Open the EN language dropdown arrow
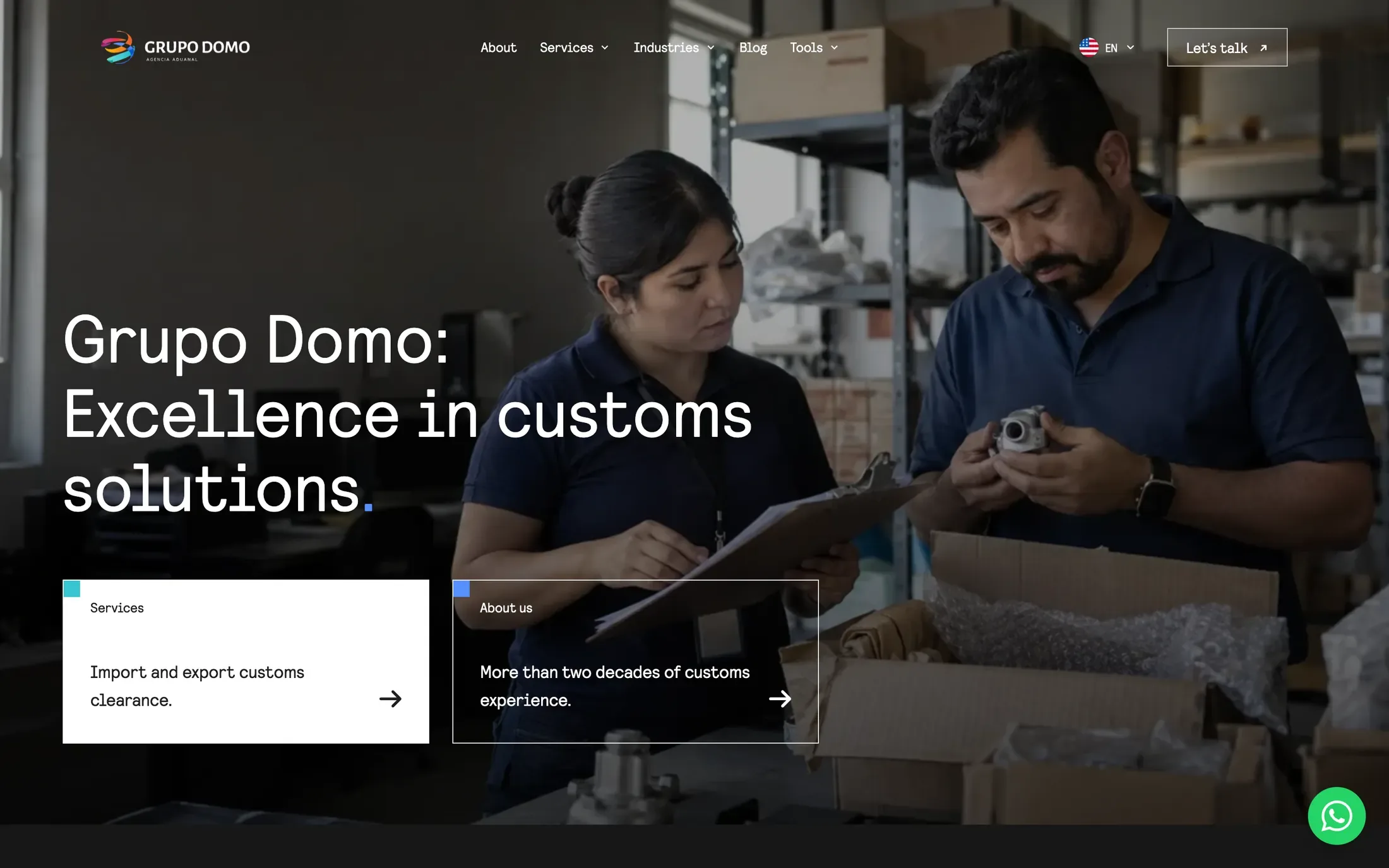1389x868 pixels. click(x=1130, y=47)
